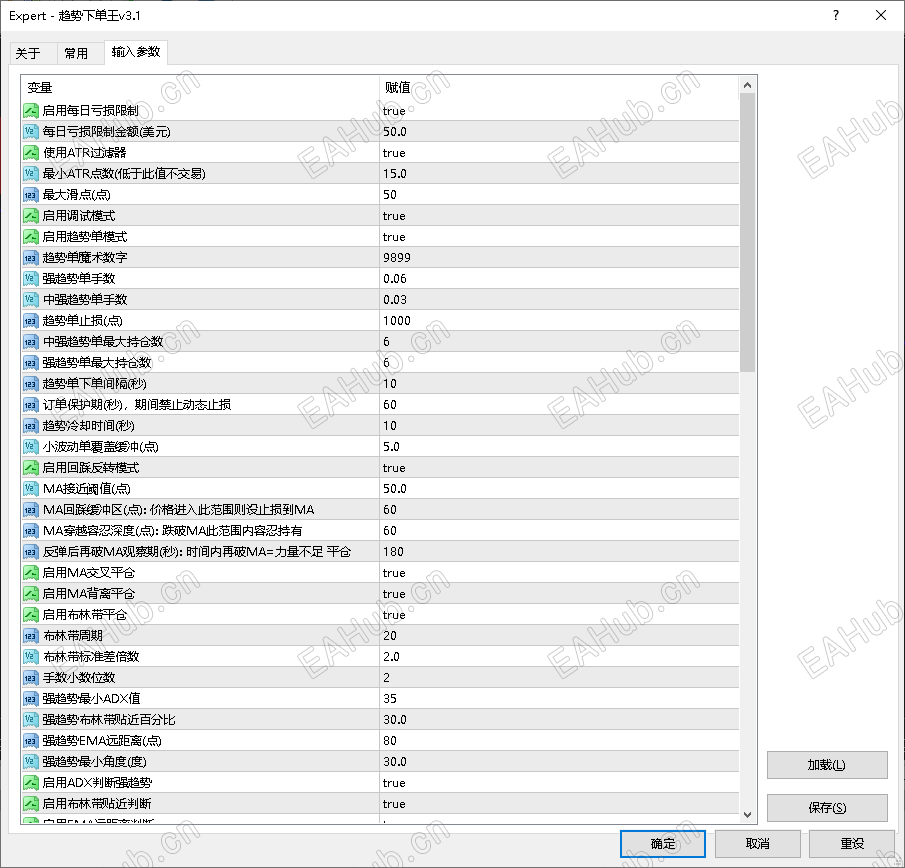The width and height of the screenshot is (905, 868).
Task: Click the icon beside 趋势单魔术数字
Action: [31, 257]
